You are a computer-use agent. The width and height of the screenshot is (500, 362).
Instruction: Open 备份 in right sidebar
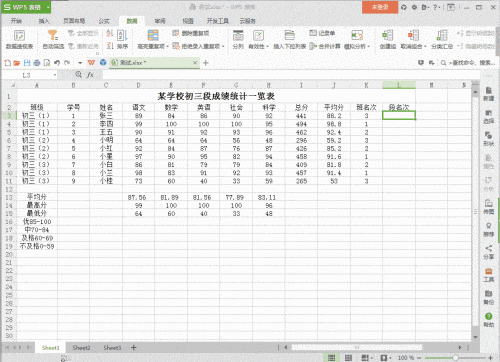click(x=489, y=297)
